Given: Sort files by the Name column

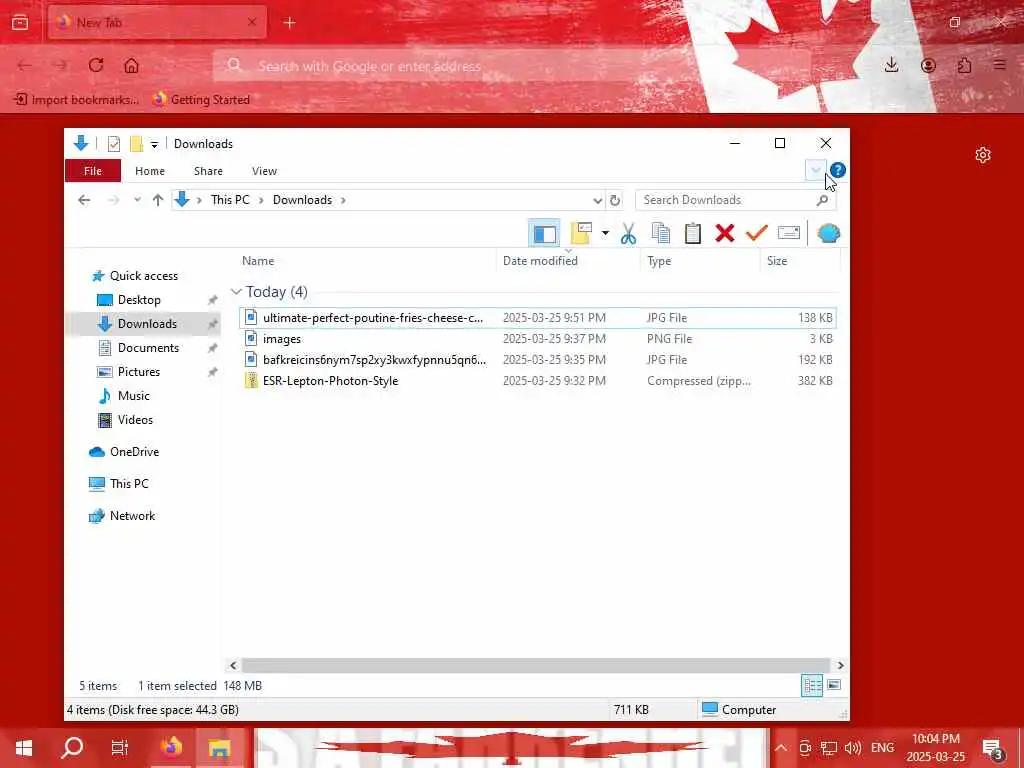Looking at the screenshot, I should (x=258, y=261).
